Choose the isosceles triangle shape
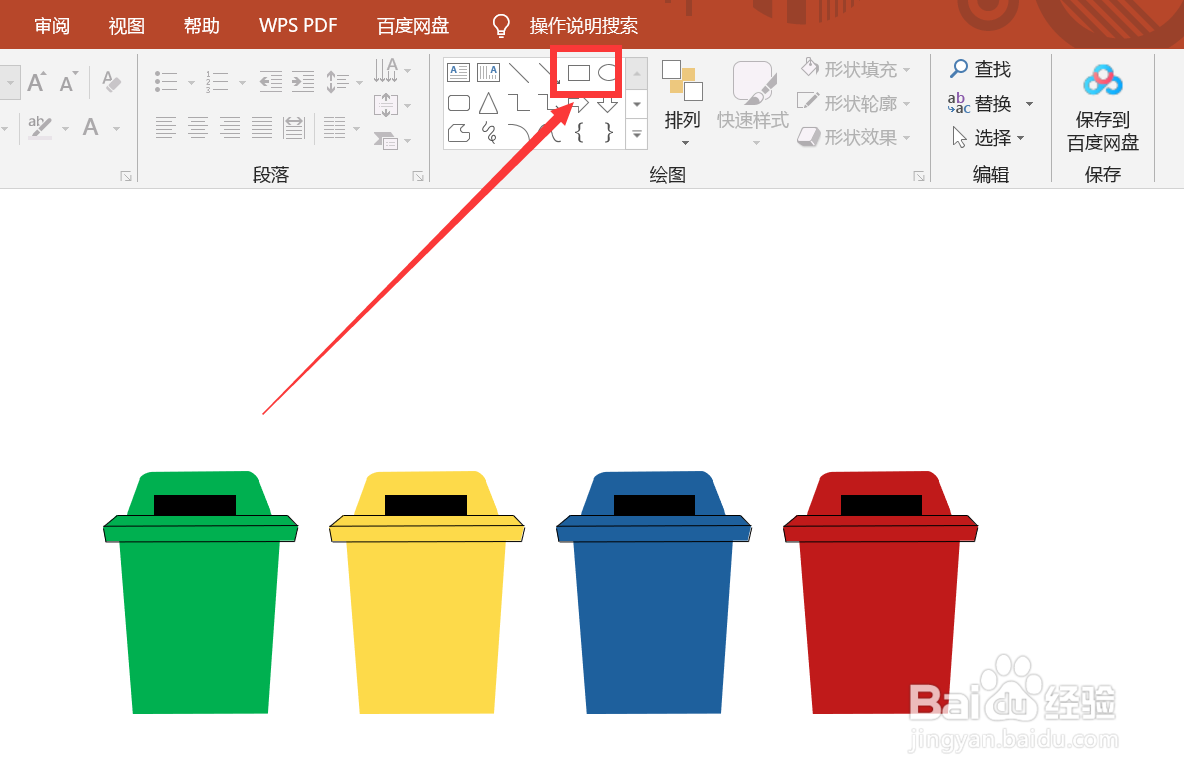 [x=489, y=103]
